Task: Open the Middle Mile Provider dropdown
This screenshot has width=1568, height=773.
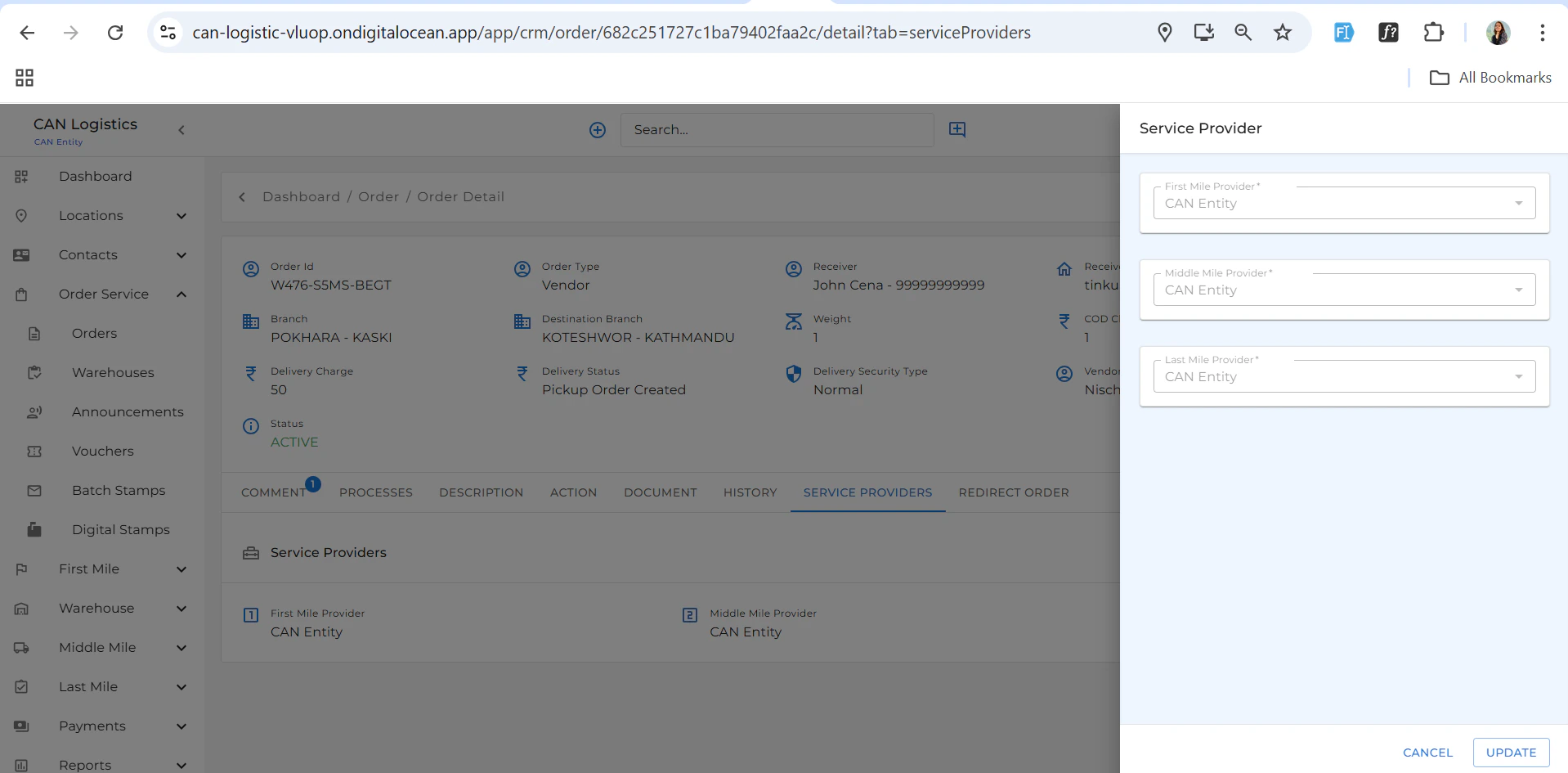Action: click(x=1344, y=290)
